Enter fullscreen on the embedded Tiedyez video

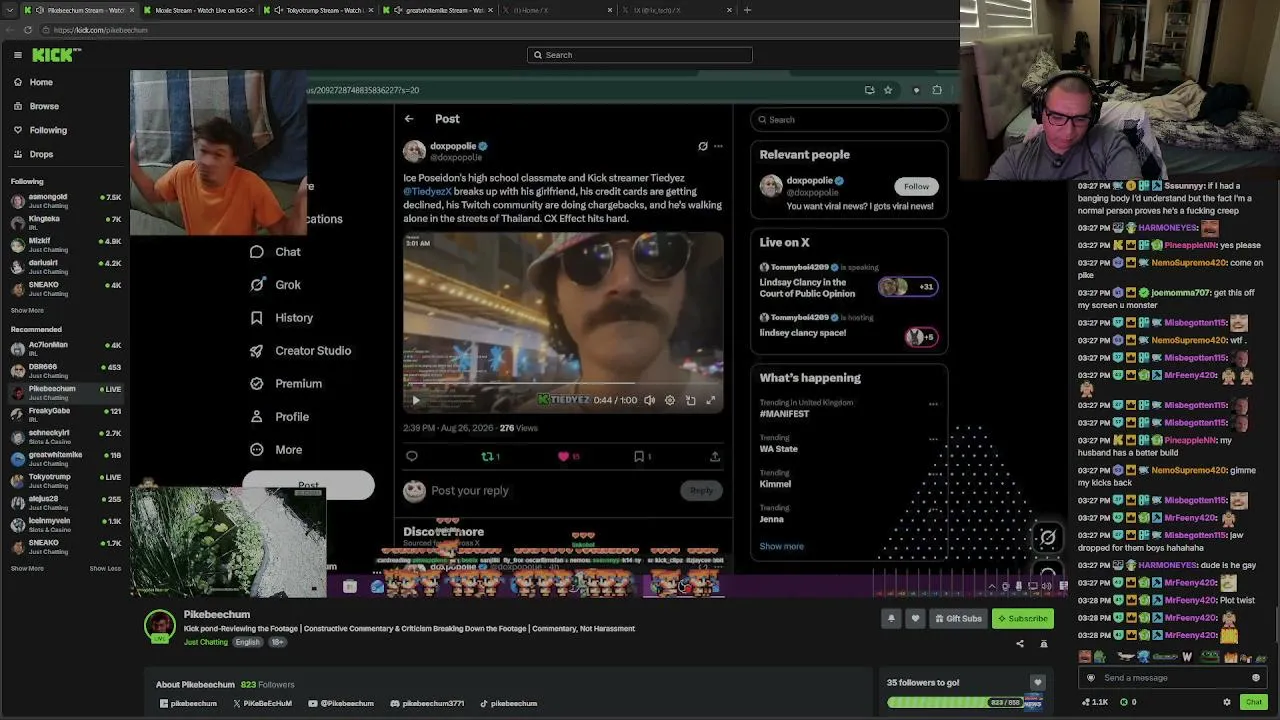tap(711, 400)
